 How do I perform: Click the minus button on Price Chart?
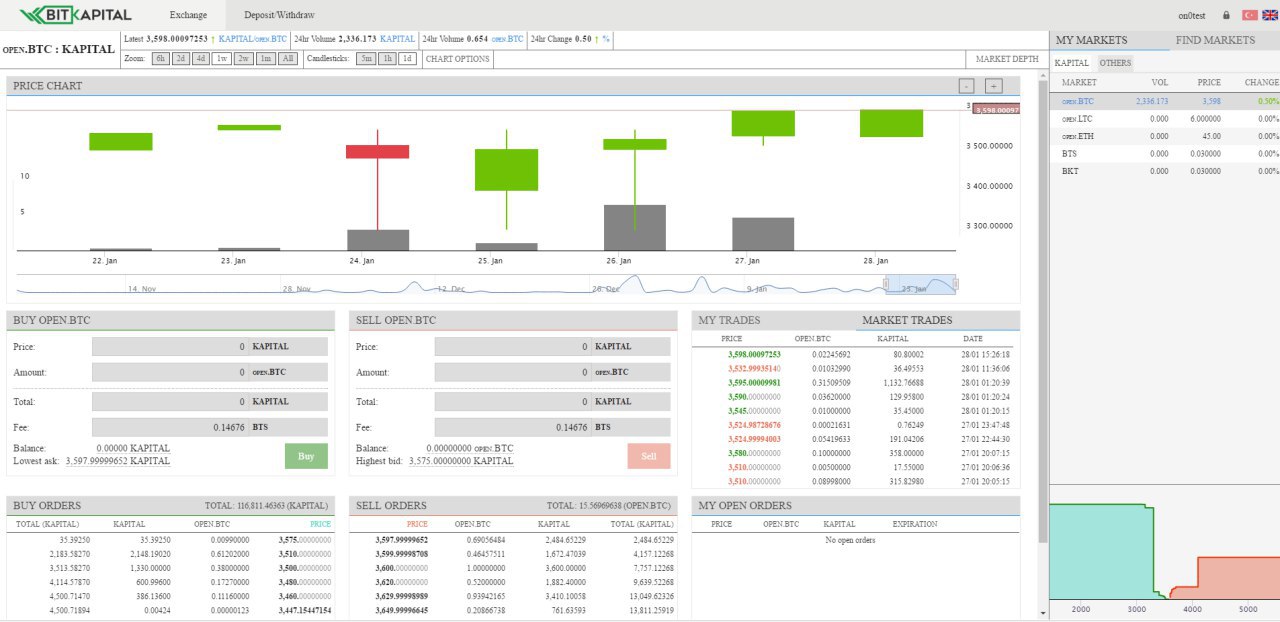(966, 86)
